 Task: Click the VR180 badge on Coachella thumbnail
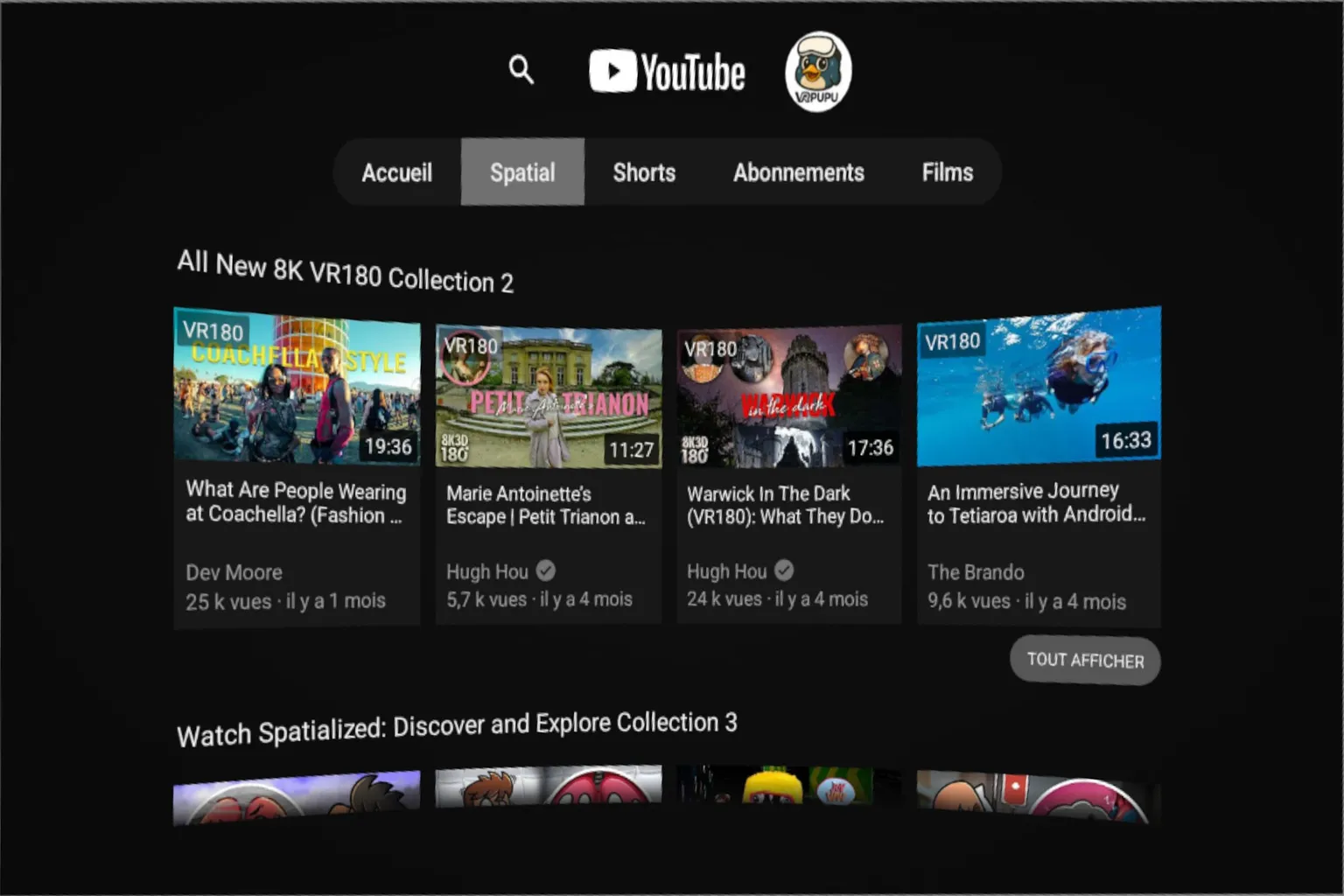(213, 332)
